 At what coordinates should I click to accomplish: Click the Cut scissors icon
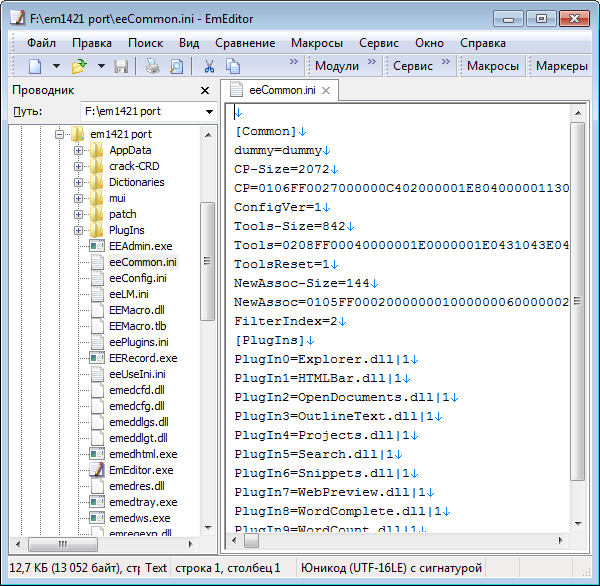click(x=209, y=66)
